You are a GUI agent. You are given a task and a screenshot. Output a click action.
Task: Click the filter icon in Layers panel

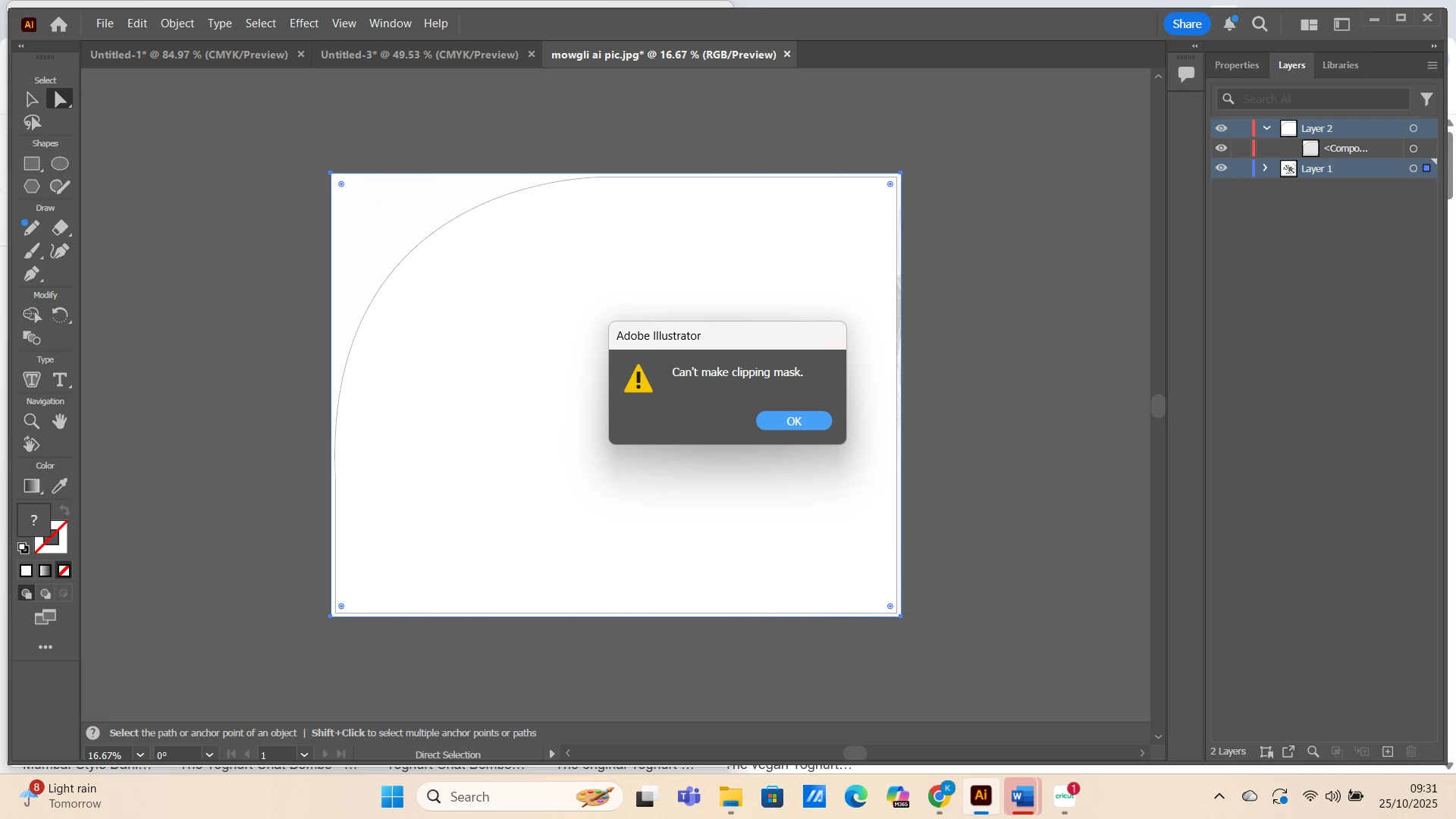(x=1426, y=99)
